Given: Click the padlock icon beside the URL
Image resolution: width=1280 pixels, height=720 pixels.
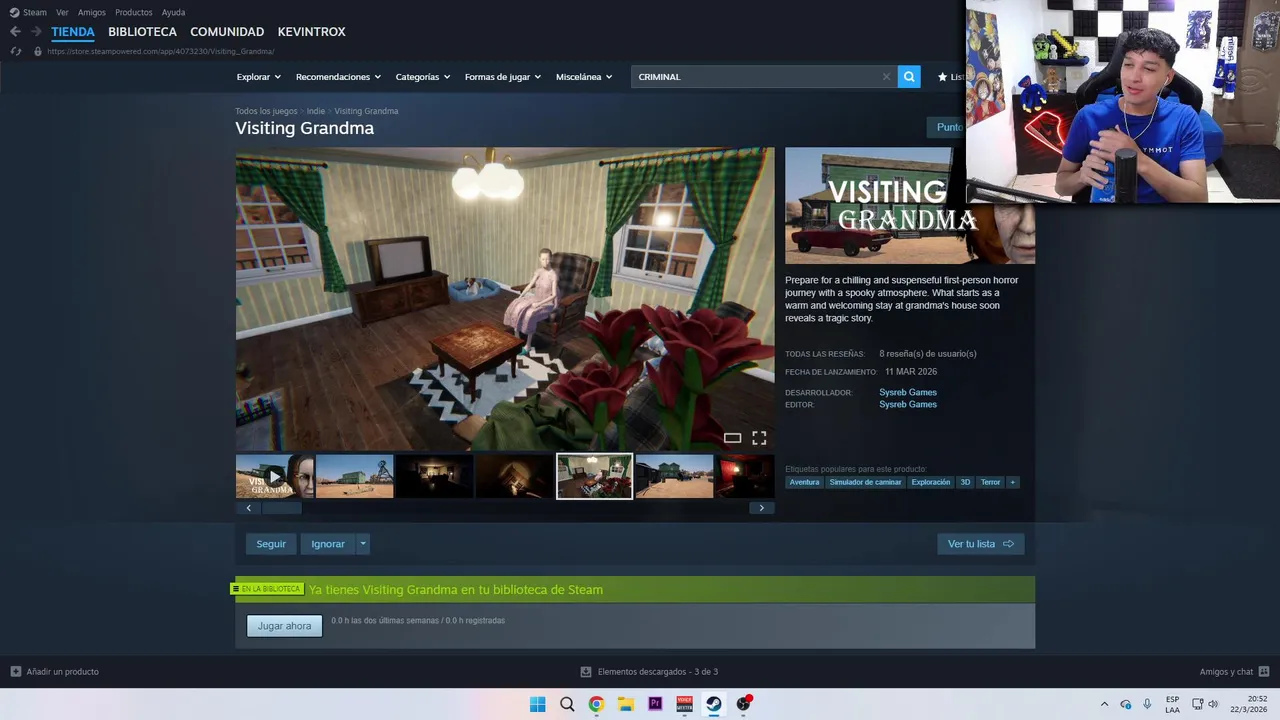Looking at the screenshot, I should pos(38,51).
